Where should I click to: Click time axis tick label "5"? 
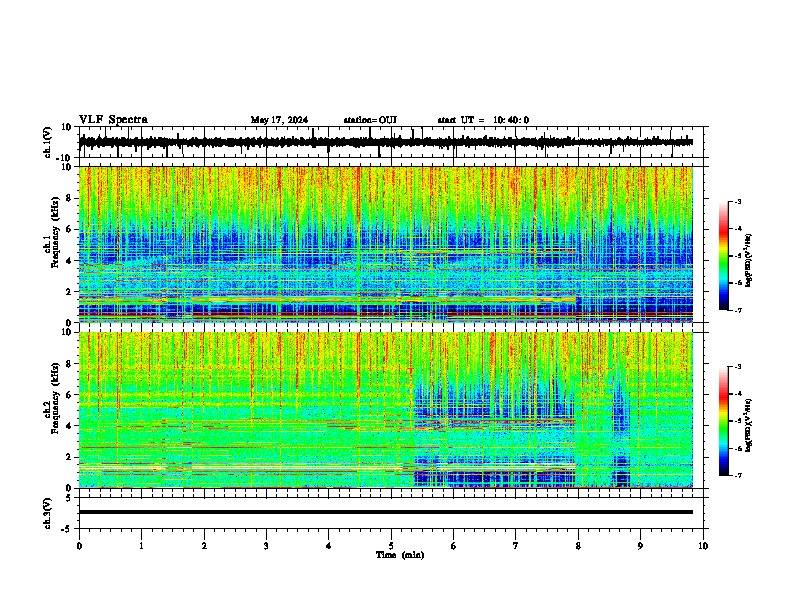(x=391, y=546)
